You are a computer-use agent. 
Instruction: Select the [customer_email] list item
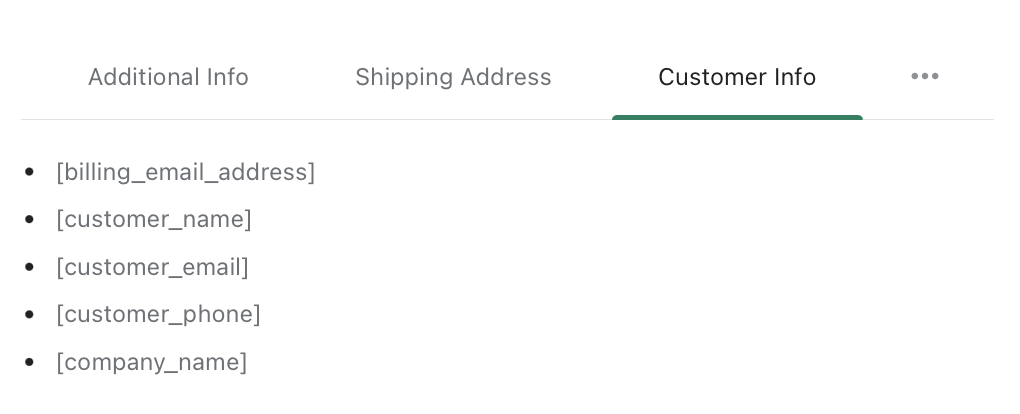click(x=152, y=267)
